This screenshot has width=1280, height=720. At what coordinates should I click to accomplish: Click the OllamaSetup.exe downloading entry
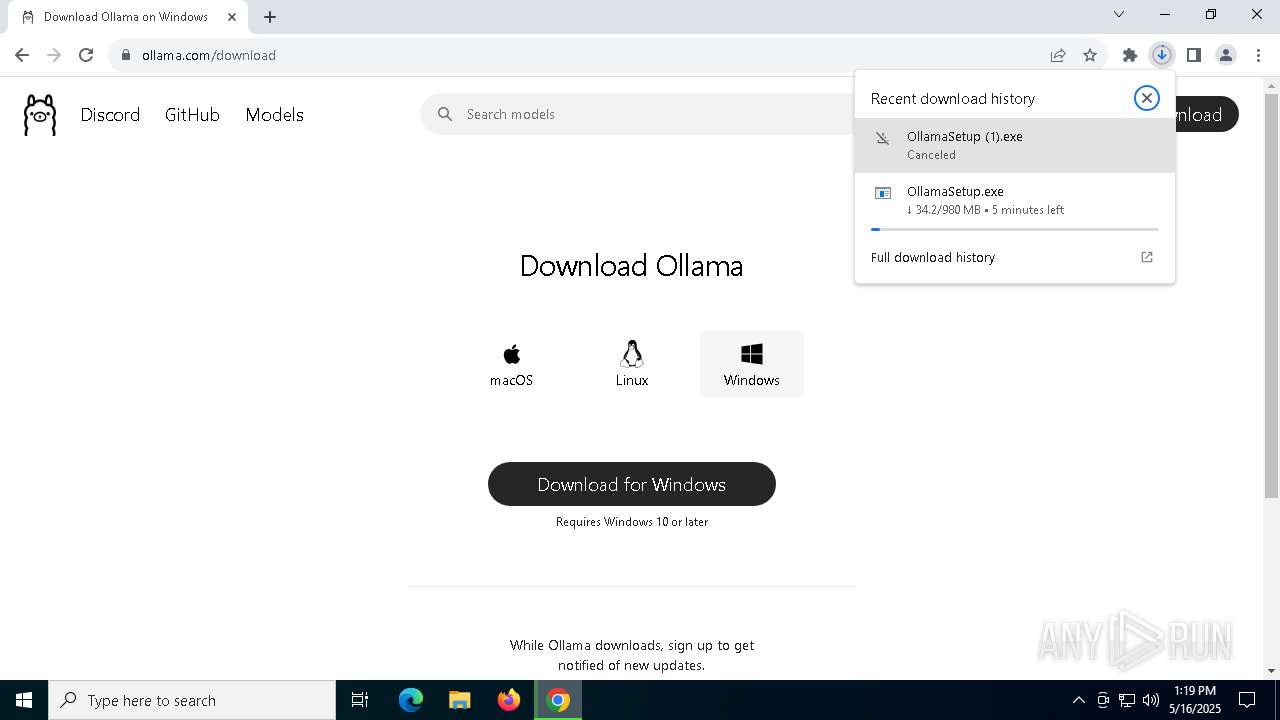coord(1015,200)
